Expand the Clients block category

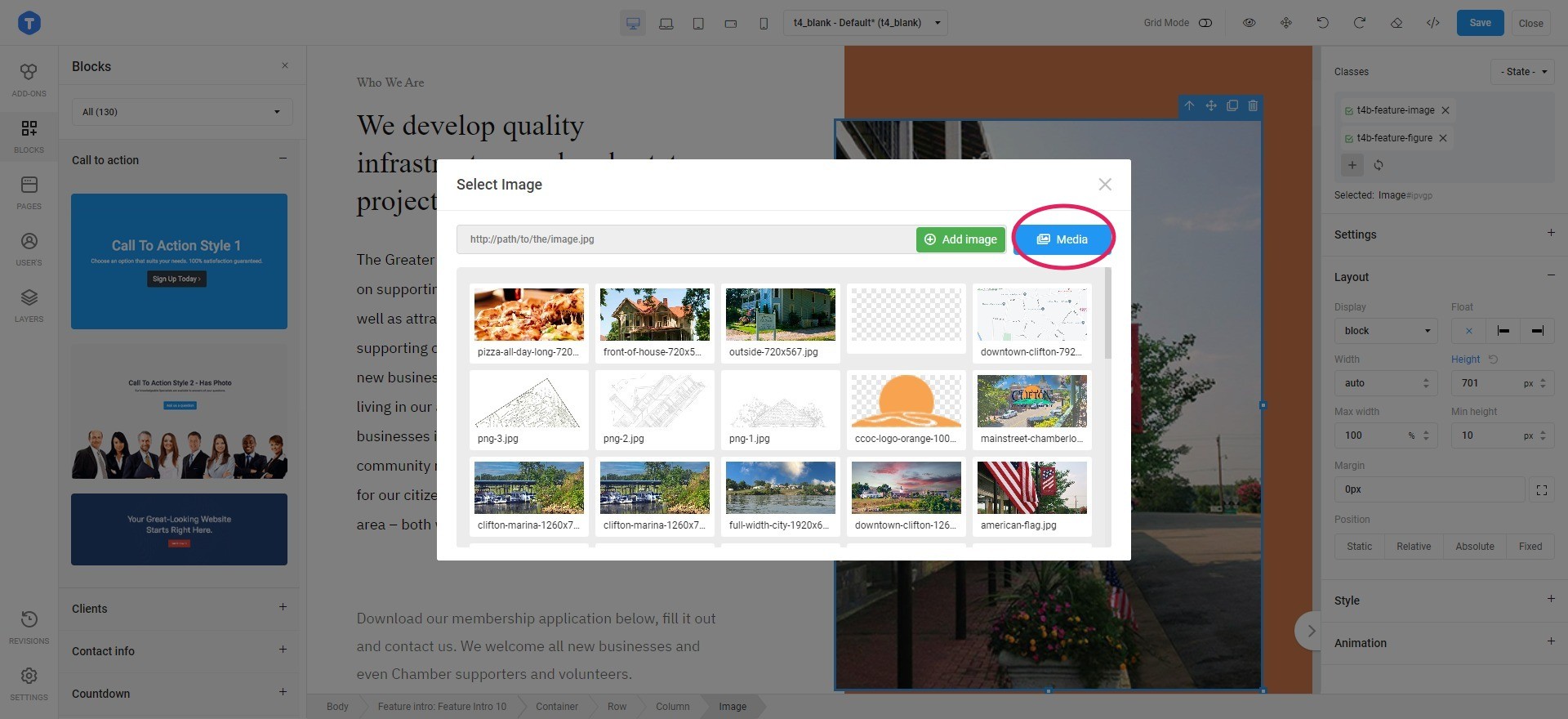tap(283, 607)
